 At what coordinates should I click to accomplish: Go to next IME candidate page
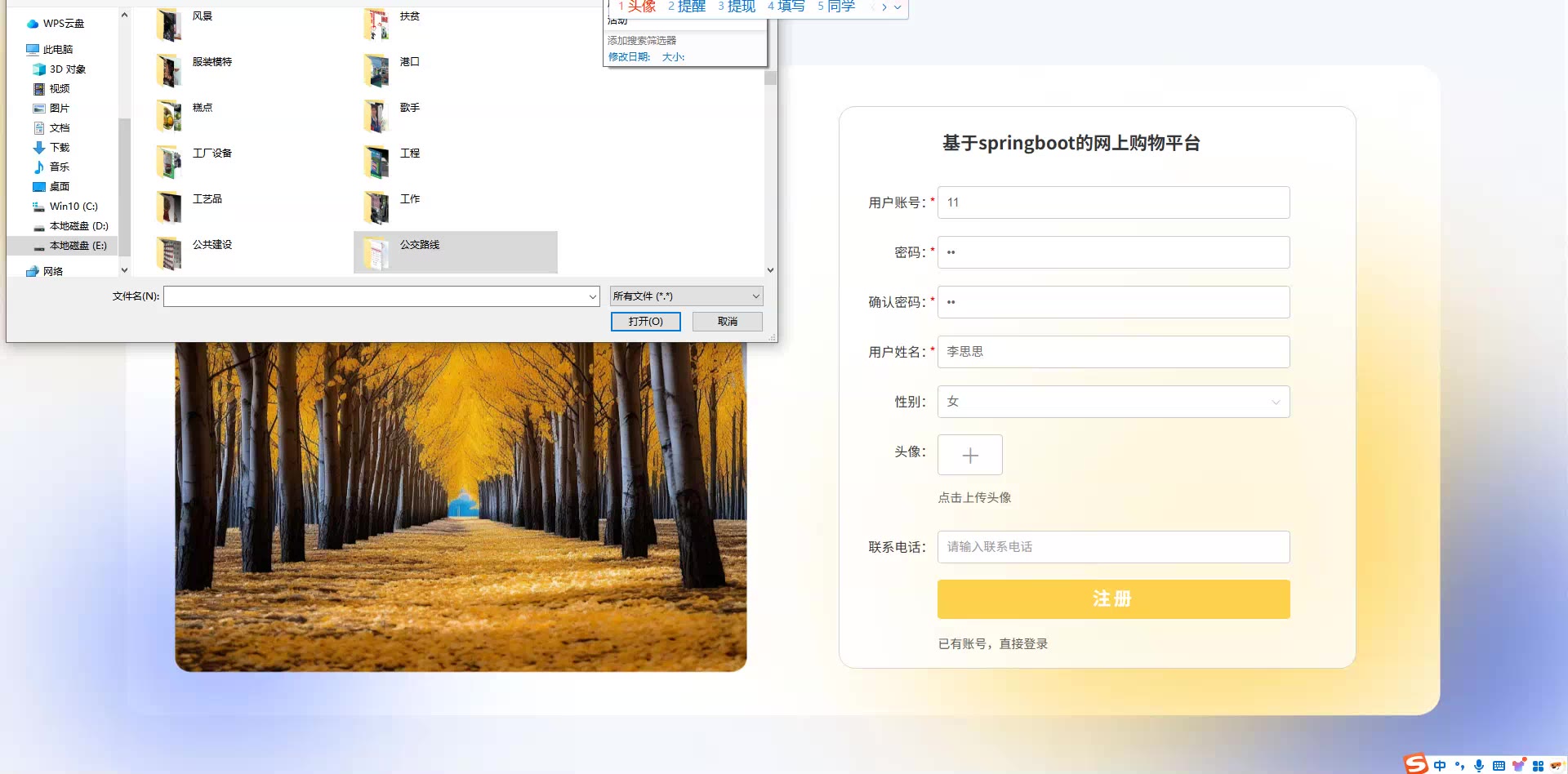[x=884, y=7]
